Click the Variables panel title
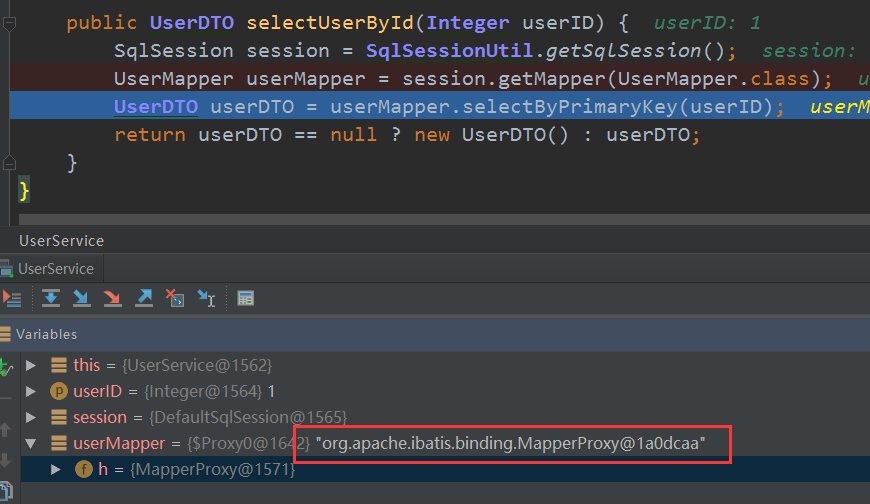Viewport: 870px width, 504px height. [47, 334]
